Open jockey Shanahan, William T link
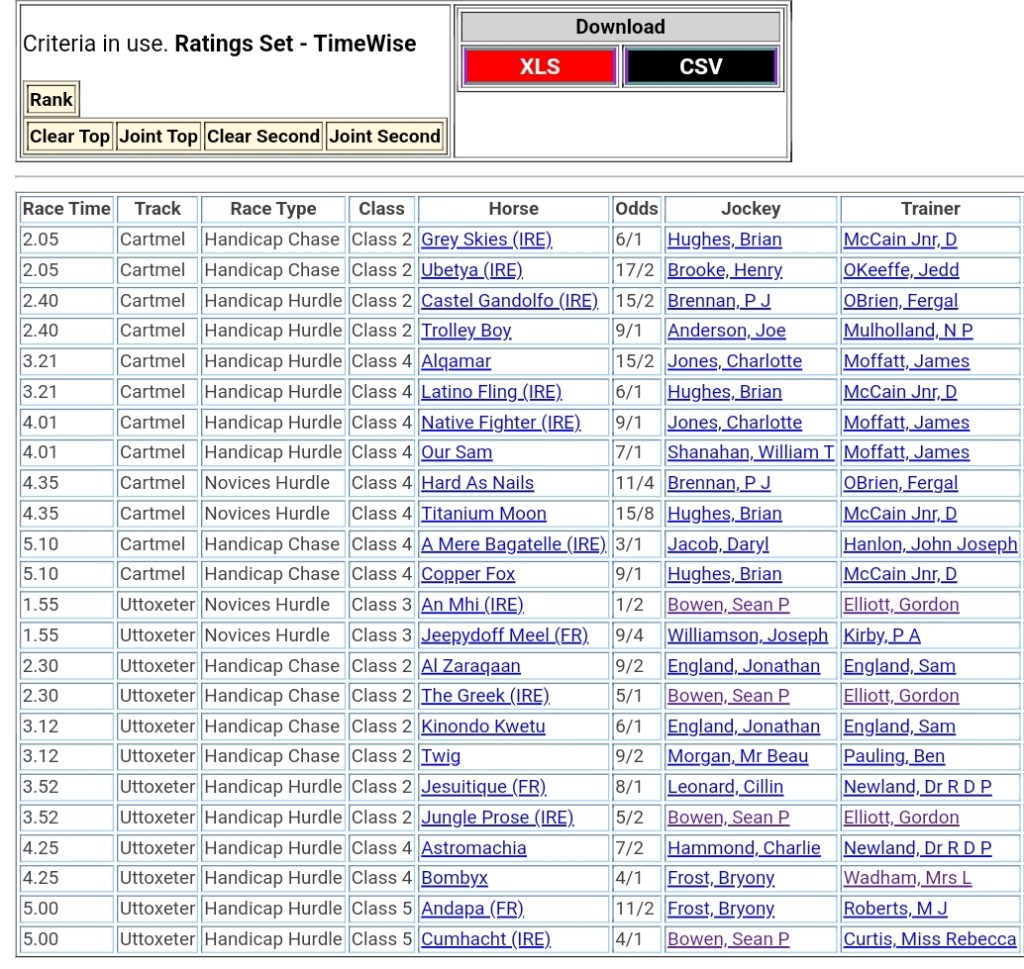This screenshot has width=1024, height=969. click(750, 452)
